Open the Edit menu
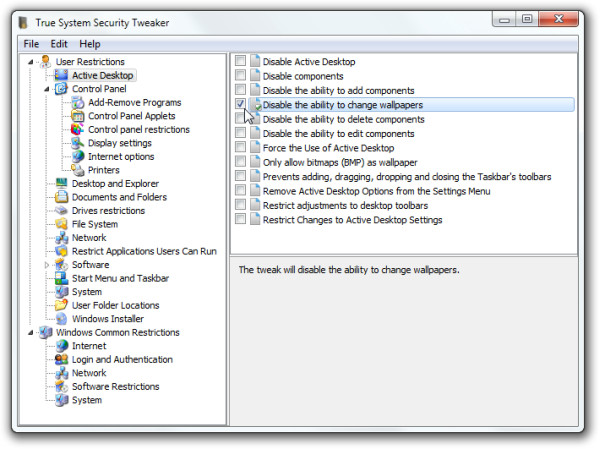The image size is (600, 449). [x=59, y=44]
